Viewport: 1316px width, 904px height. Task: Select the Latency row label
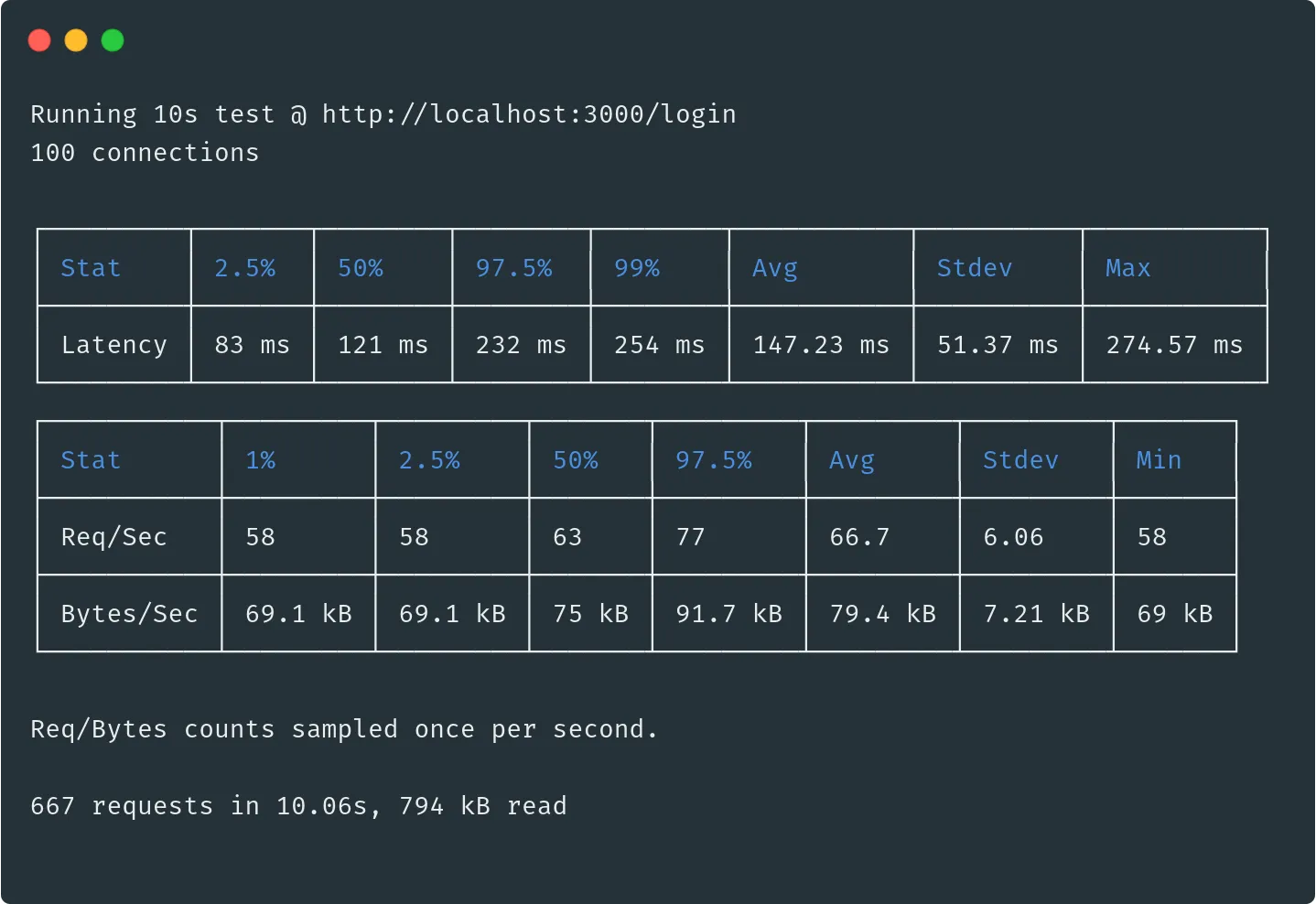pyautogui.click(x=113, y=345)
